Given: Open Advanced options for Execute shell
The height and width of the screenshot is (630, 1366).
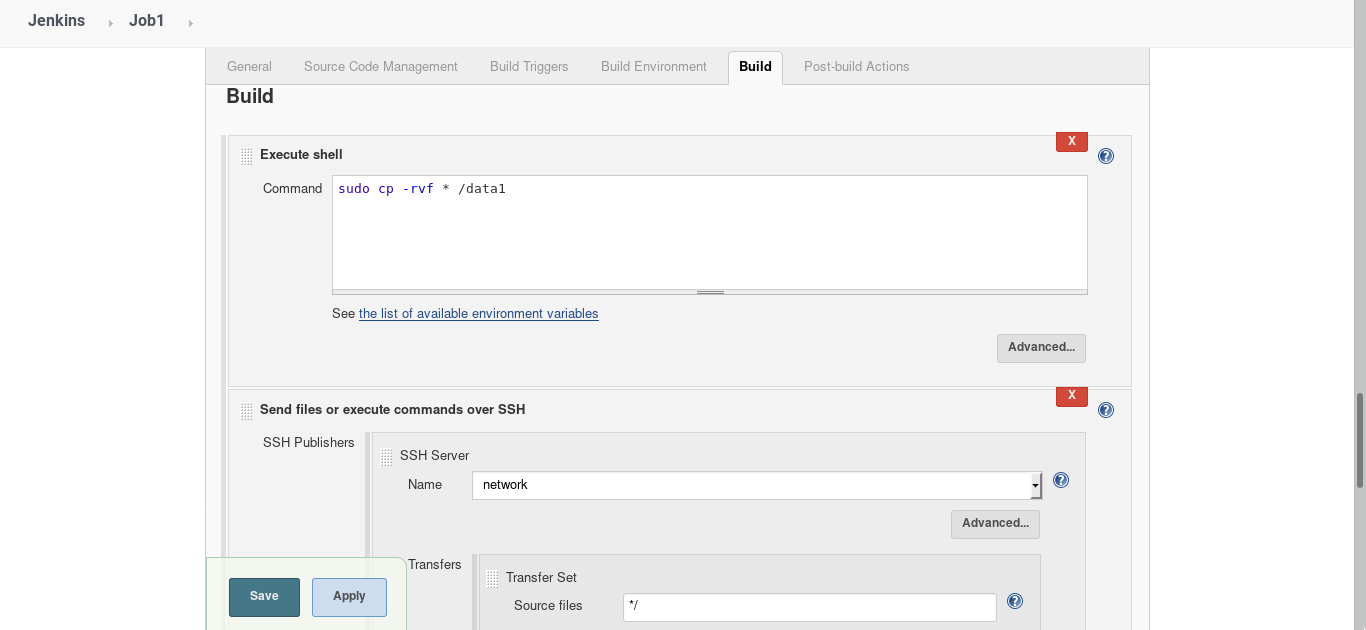Looking at the screenshot, I should click(1041, 348).
